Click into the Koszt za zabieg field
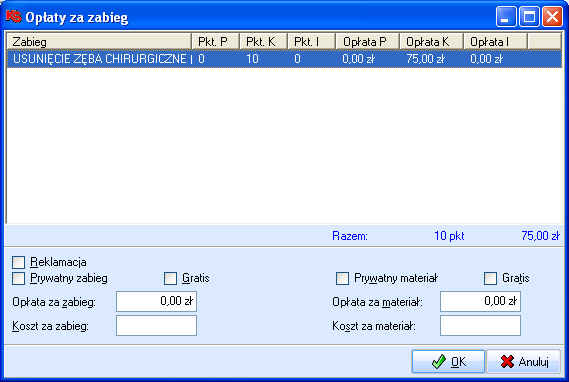The height and width of the screenshot is (382, 569). click(156, 325)
